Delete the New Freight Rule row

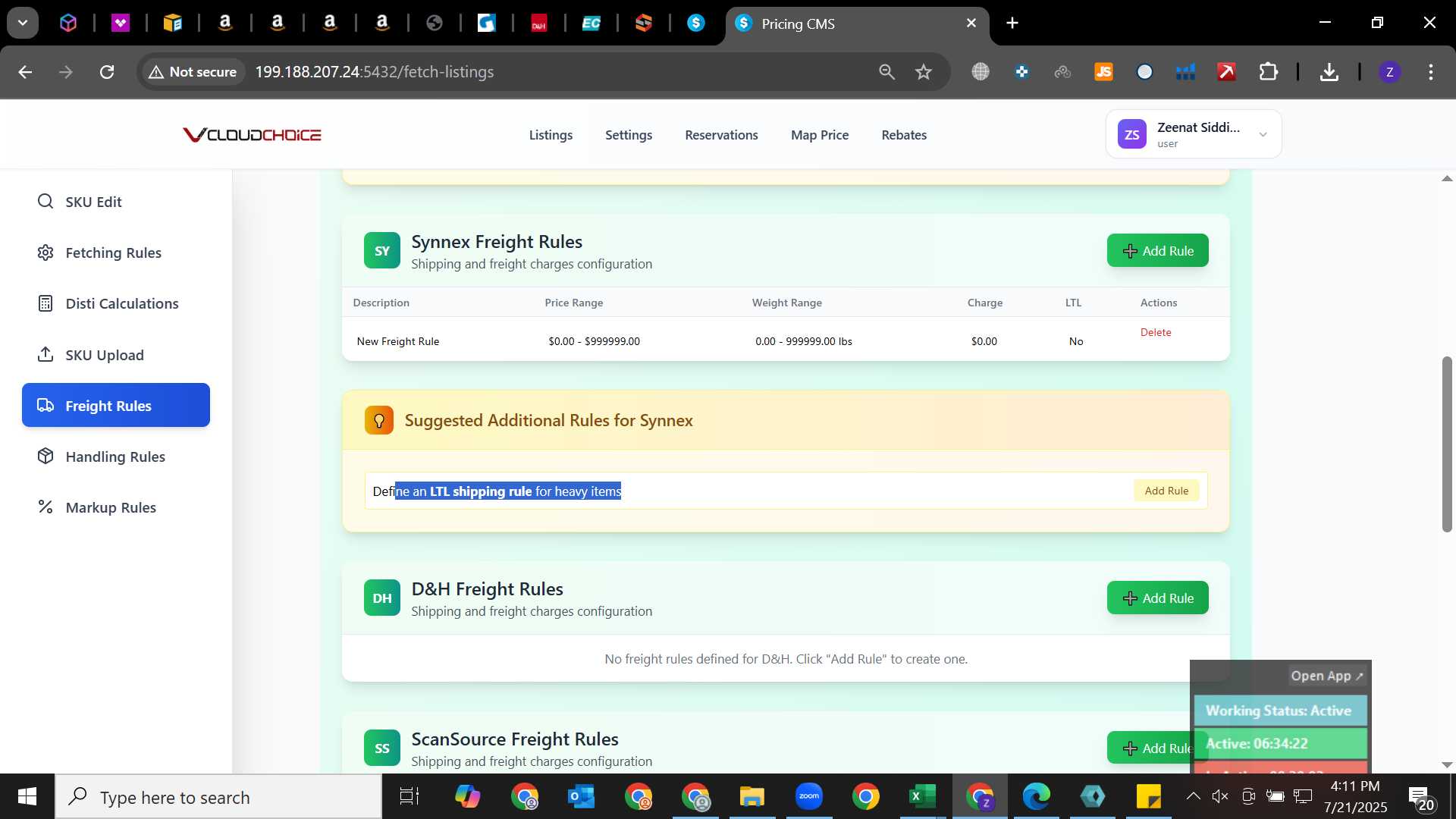(x=1156, y=332)
